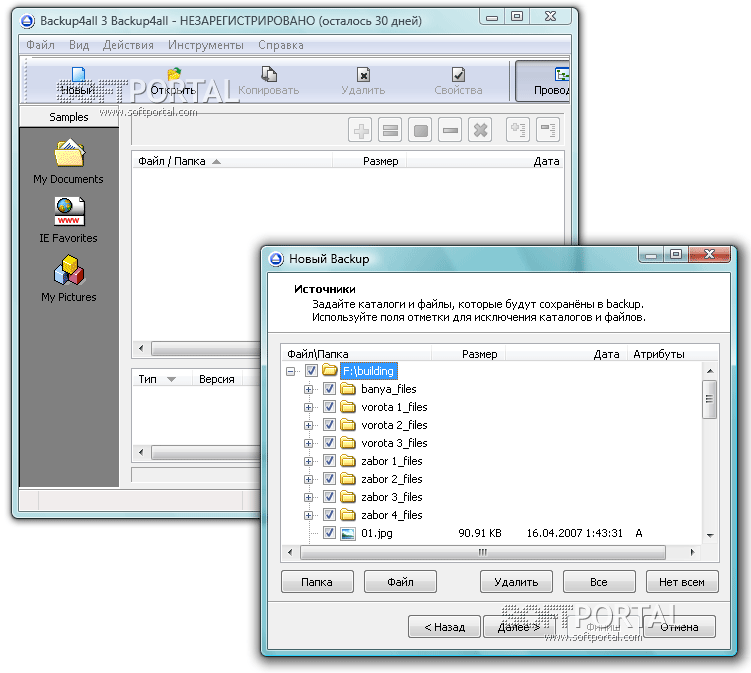Click the Папка button to add a folder
Viewport: 751px width, 673px height.
(317, 582)
